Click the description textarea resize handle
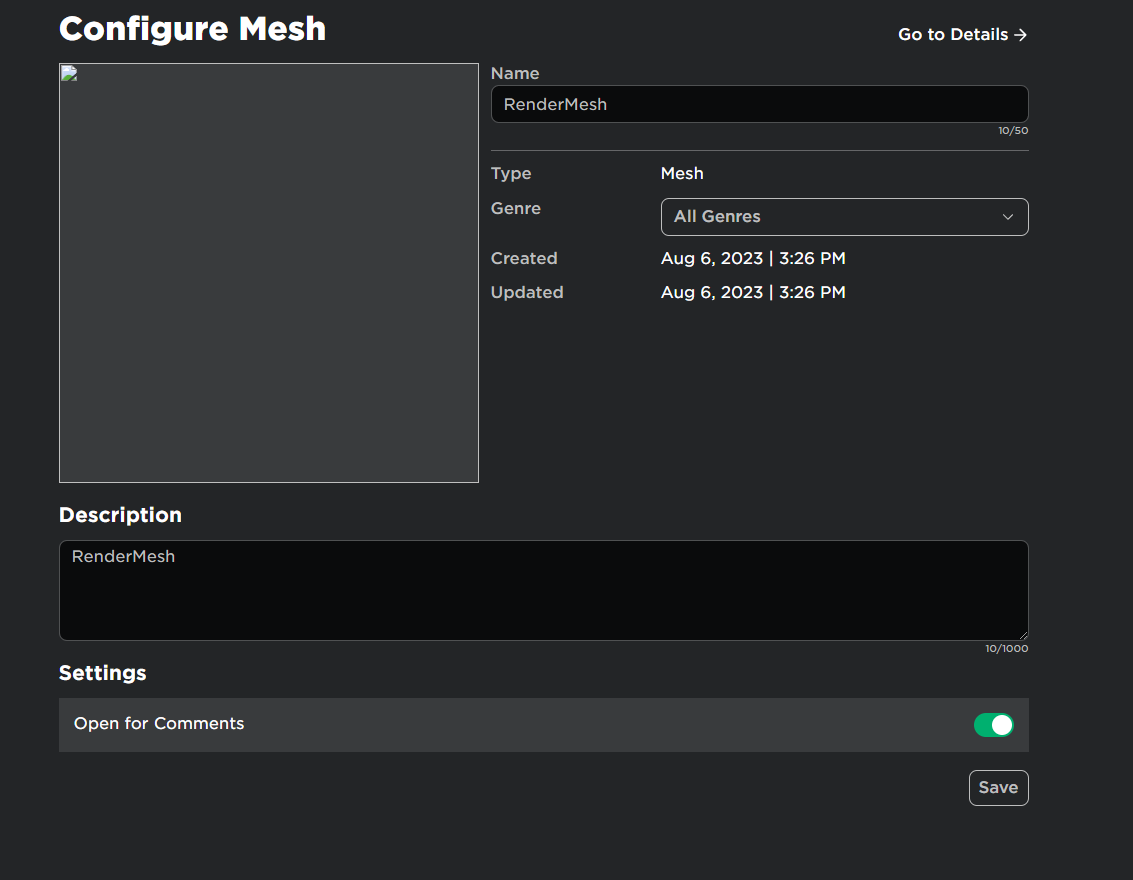 click(x=1022, y=634)
